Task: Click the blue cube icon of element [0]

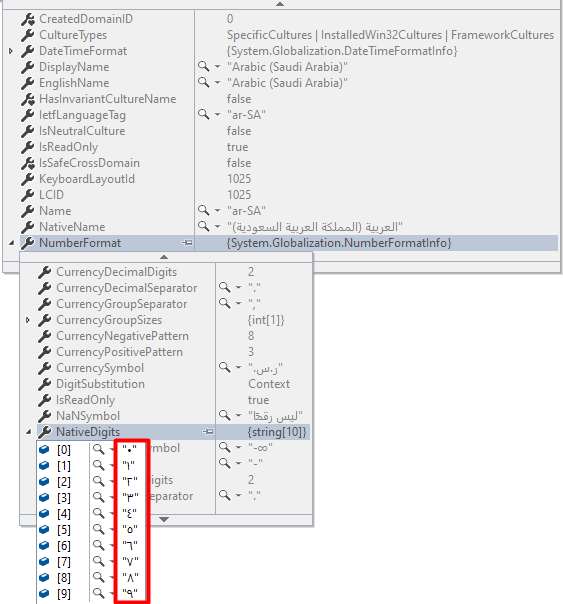Action: point(44,449)
